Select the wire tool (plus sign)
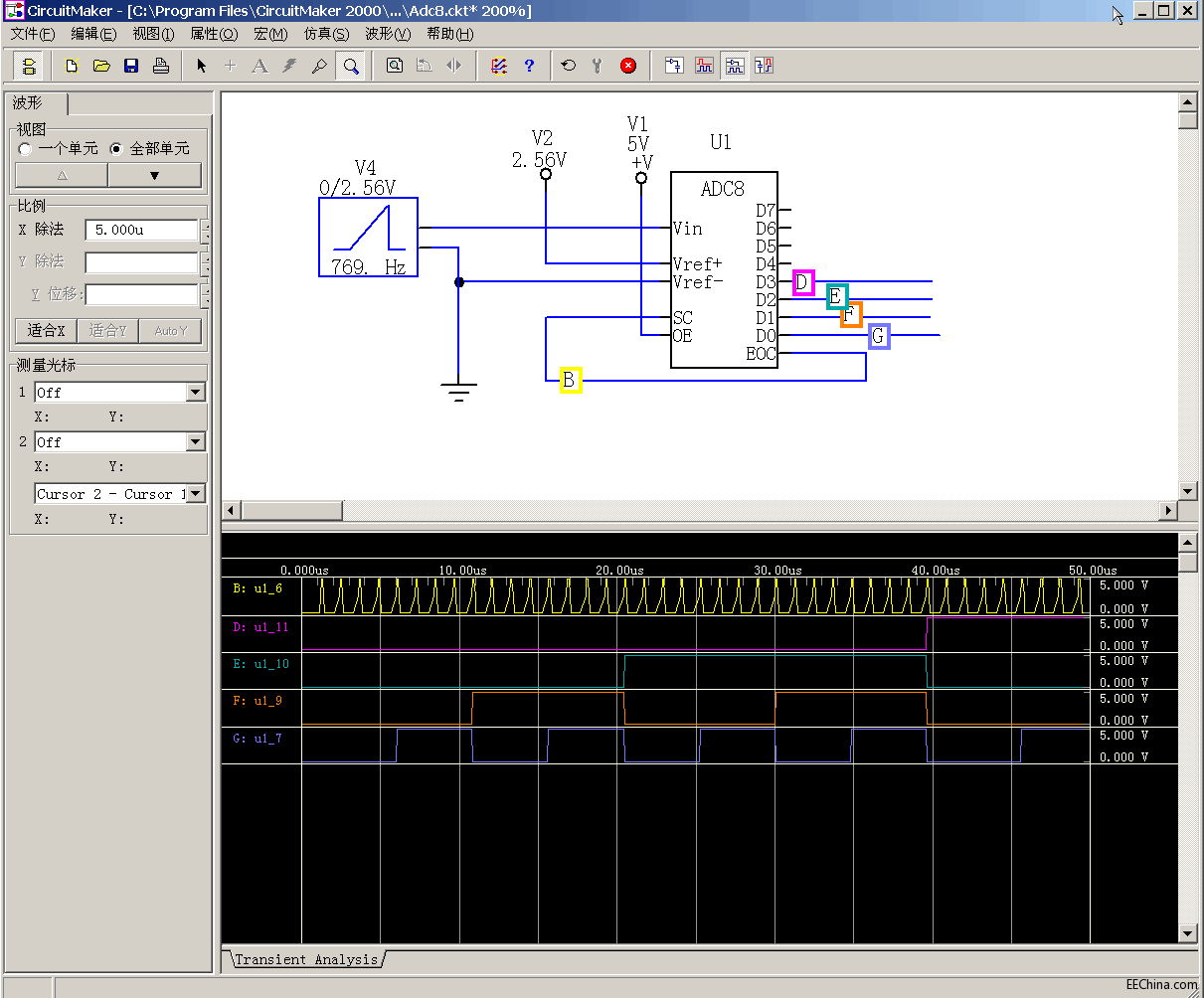Image resolution: width=1204 pixels, height=998 pixels. point(231,66)
